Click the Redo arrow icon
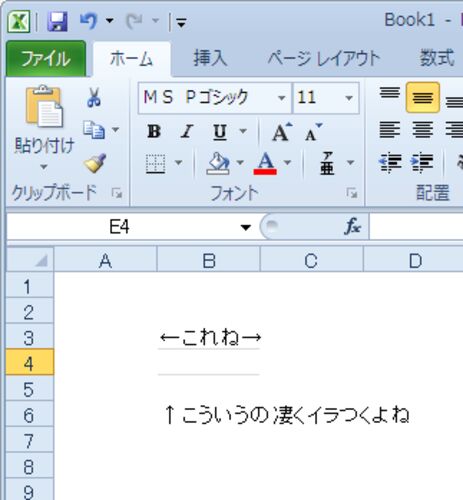This screenshot has height=500, width=463. click(134, 21)
